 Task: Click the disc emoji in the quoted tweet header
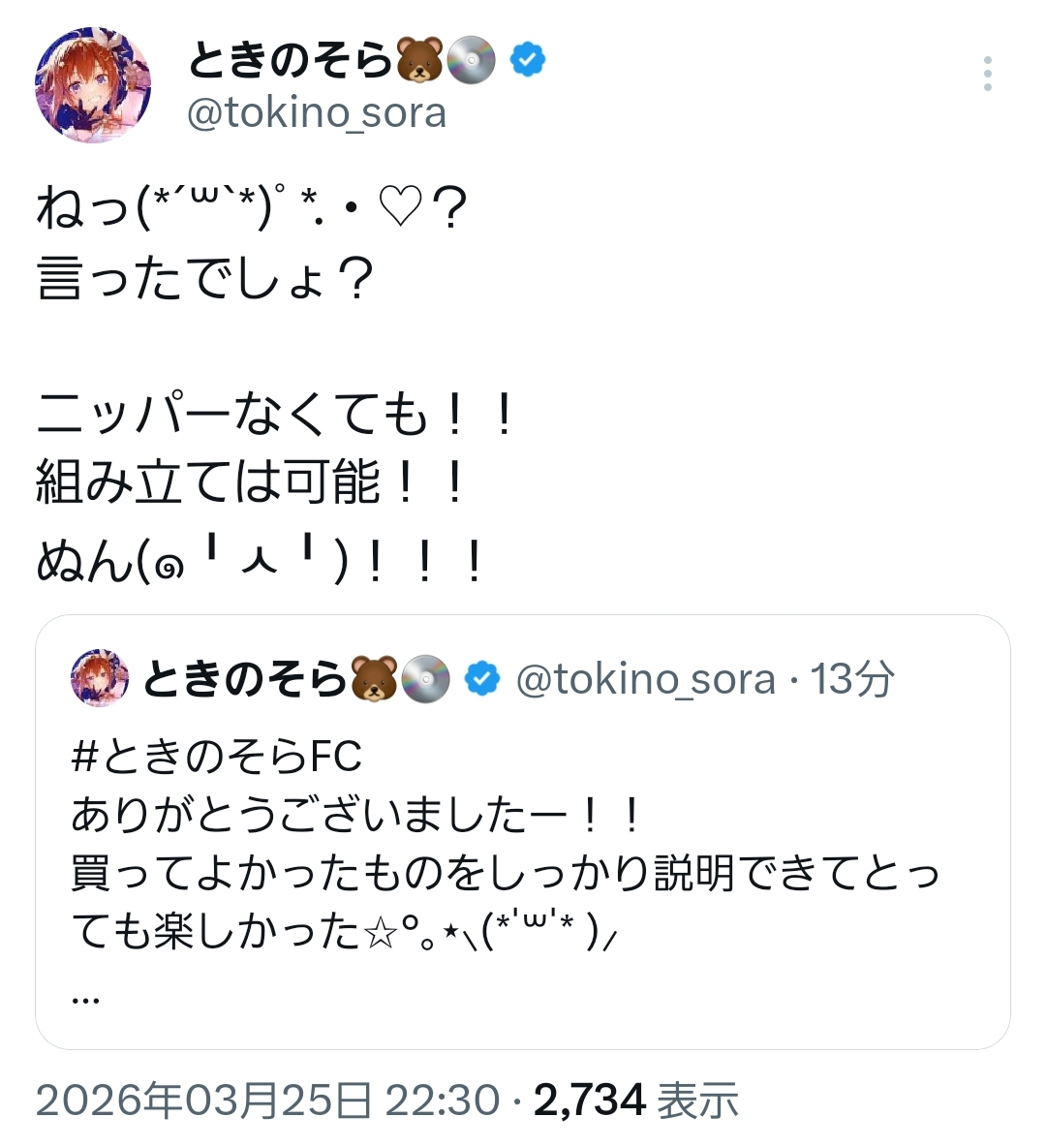click(425, 679)
